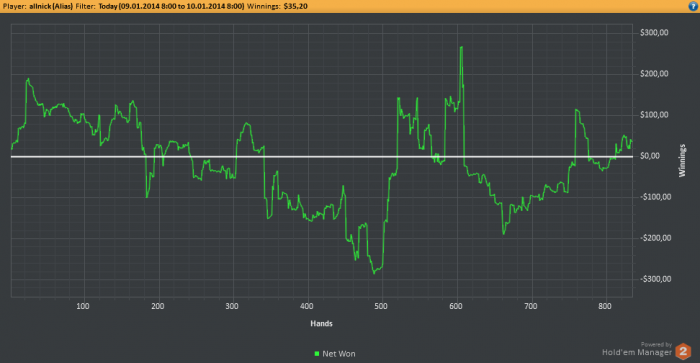Image resolution: width=700 pixels, height=363 pixels.
Task: Click the Net Won legend label
Action: tap(339, 354)
